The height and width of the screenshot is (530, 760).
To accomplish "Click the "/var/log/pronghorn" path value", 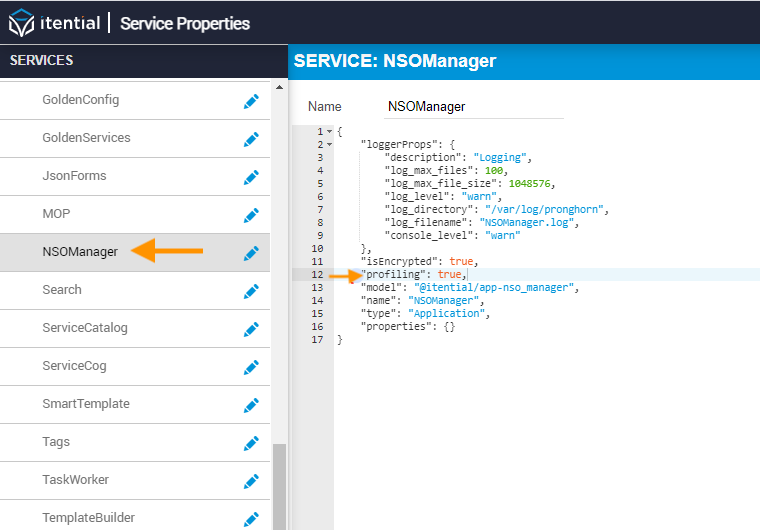I will [x=544, y=209].
